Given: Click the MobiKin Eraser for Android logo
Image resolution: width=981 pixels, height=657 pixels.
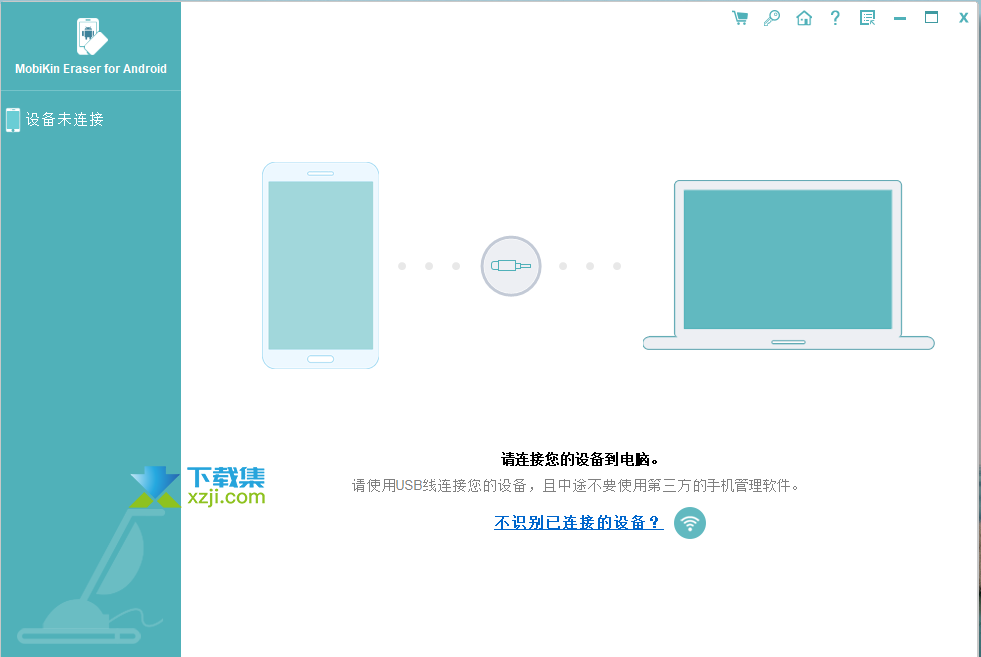Looking at the screenshot, I should (x=91, y=36).
